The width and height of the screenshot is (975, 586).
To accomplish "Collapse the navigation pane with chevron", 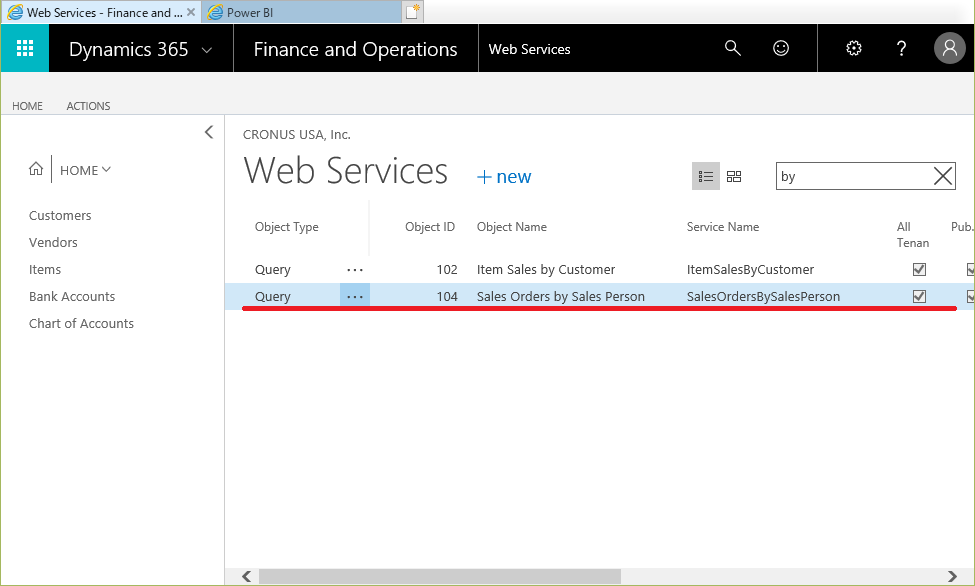I will click(x=209, y=132).
